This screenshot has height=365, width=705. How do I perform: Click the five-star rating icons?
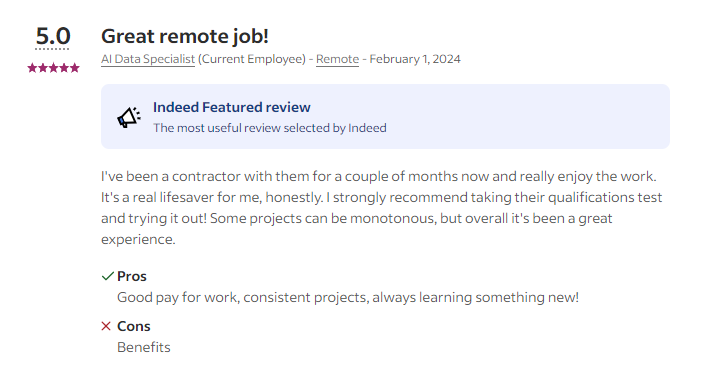coord(54,68)
